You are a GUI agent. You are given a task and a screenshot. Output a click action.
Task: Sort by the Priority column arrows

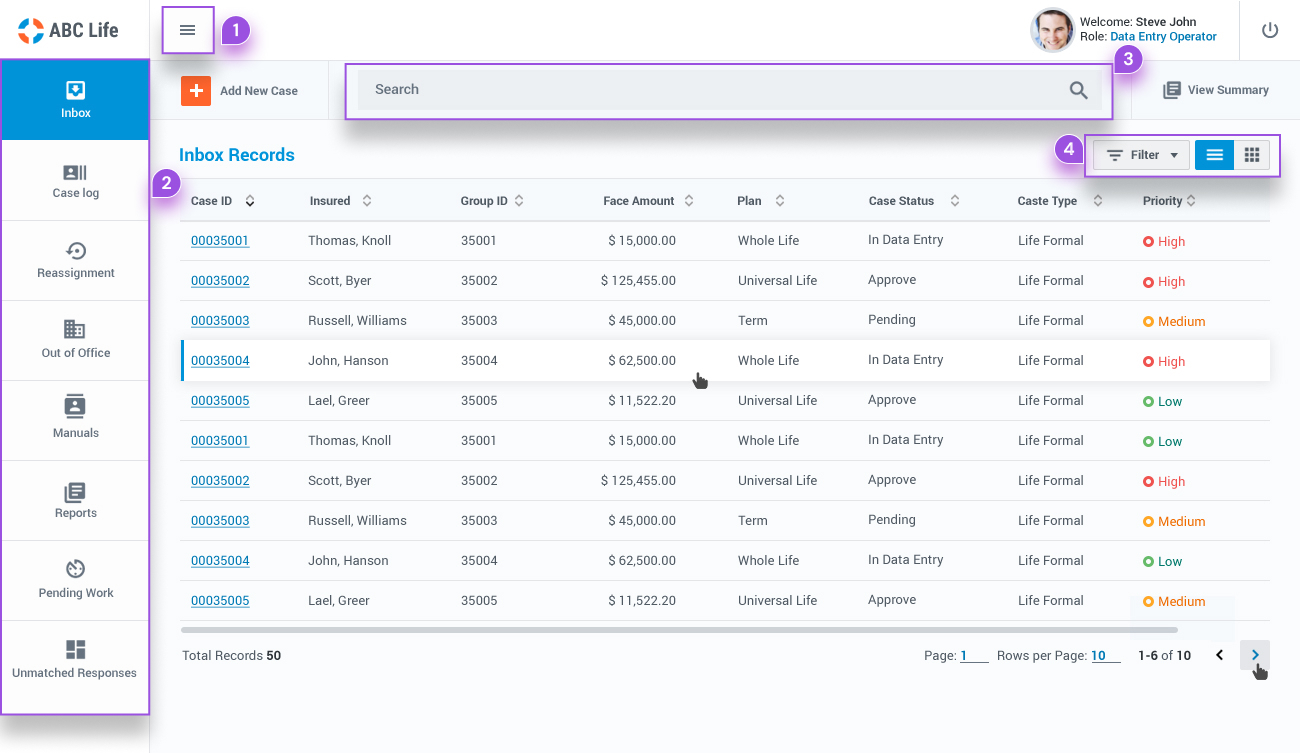pyautogui.click(x=1191, y=201)
